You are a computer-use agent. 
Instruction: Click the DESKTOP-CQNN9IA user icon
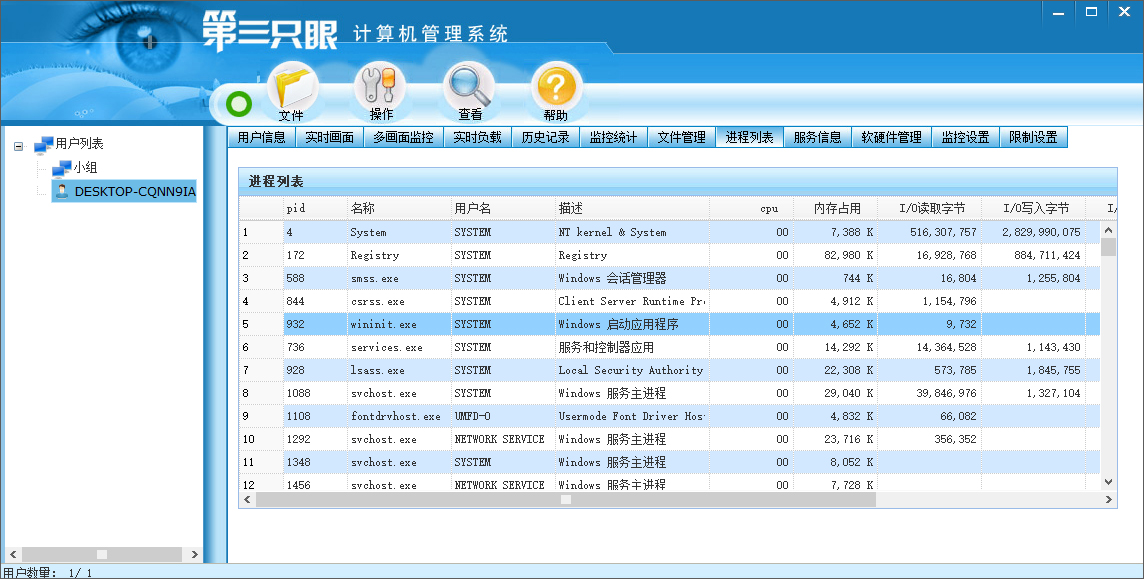point(62,191)
